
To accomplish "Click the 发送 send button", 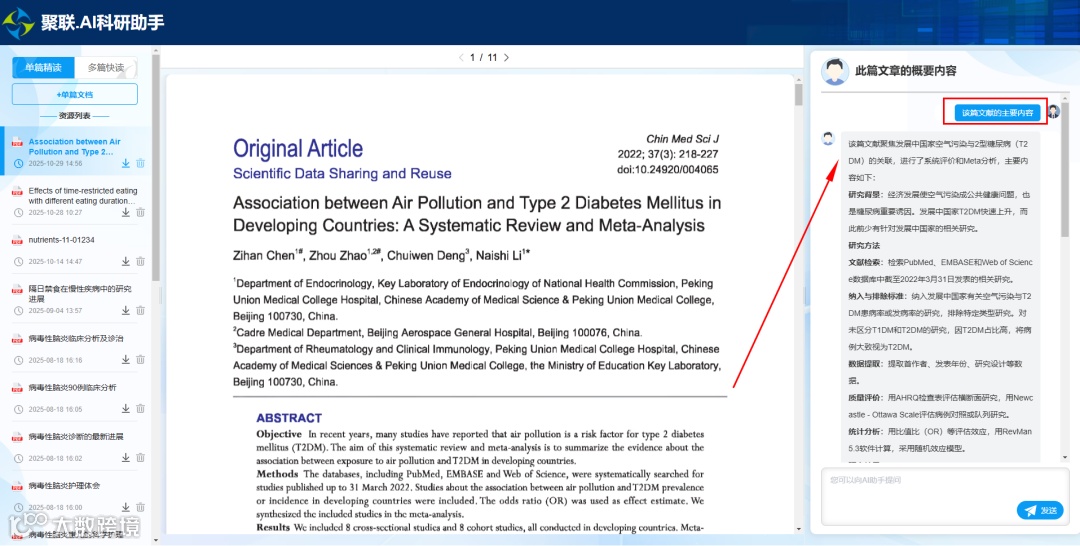I will tap(1040, 510).
